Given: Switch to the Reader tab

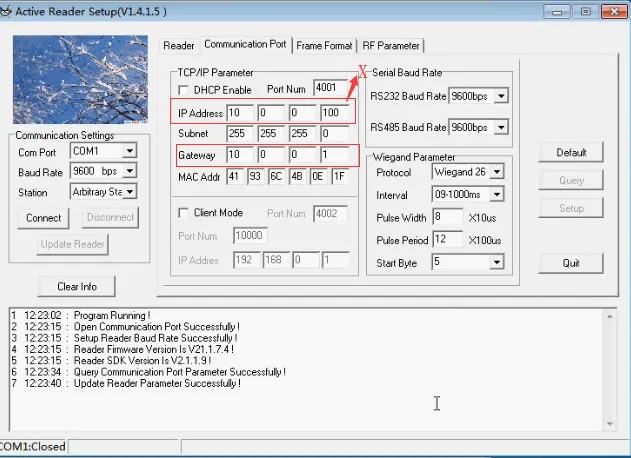Looking at the screenshot, I should [179, 45].
